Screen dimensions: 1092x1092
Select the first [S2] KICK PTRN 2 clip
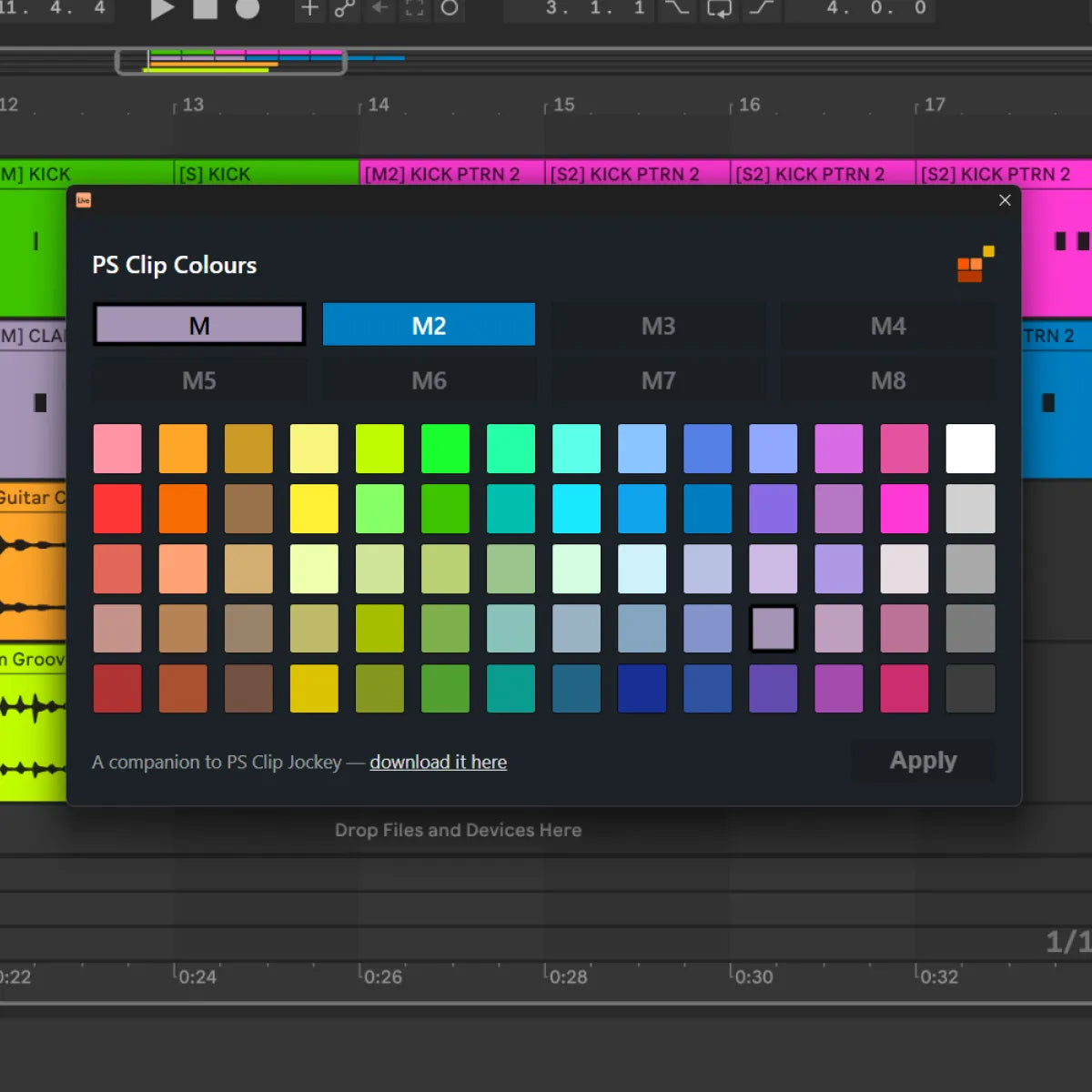(637, 173)
